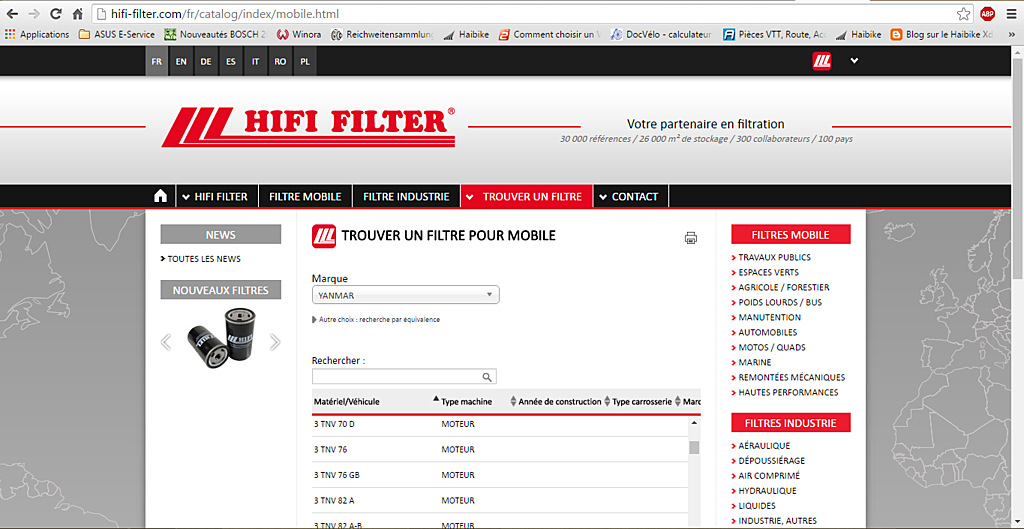This screenshot has width=1024, height=529.
Task: Open the Adblock Plus extension icon
Action: pyautogui.click(x=987, y=14)
